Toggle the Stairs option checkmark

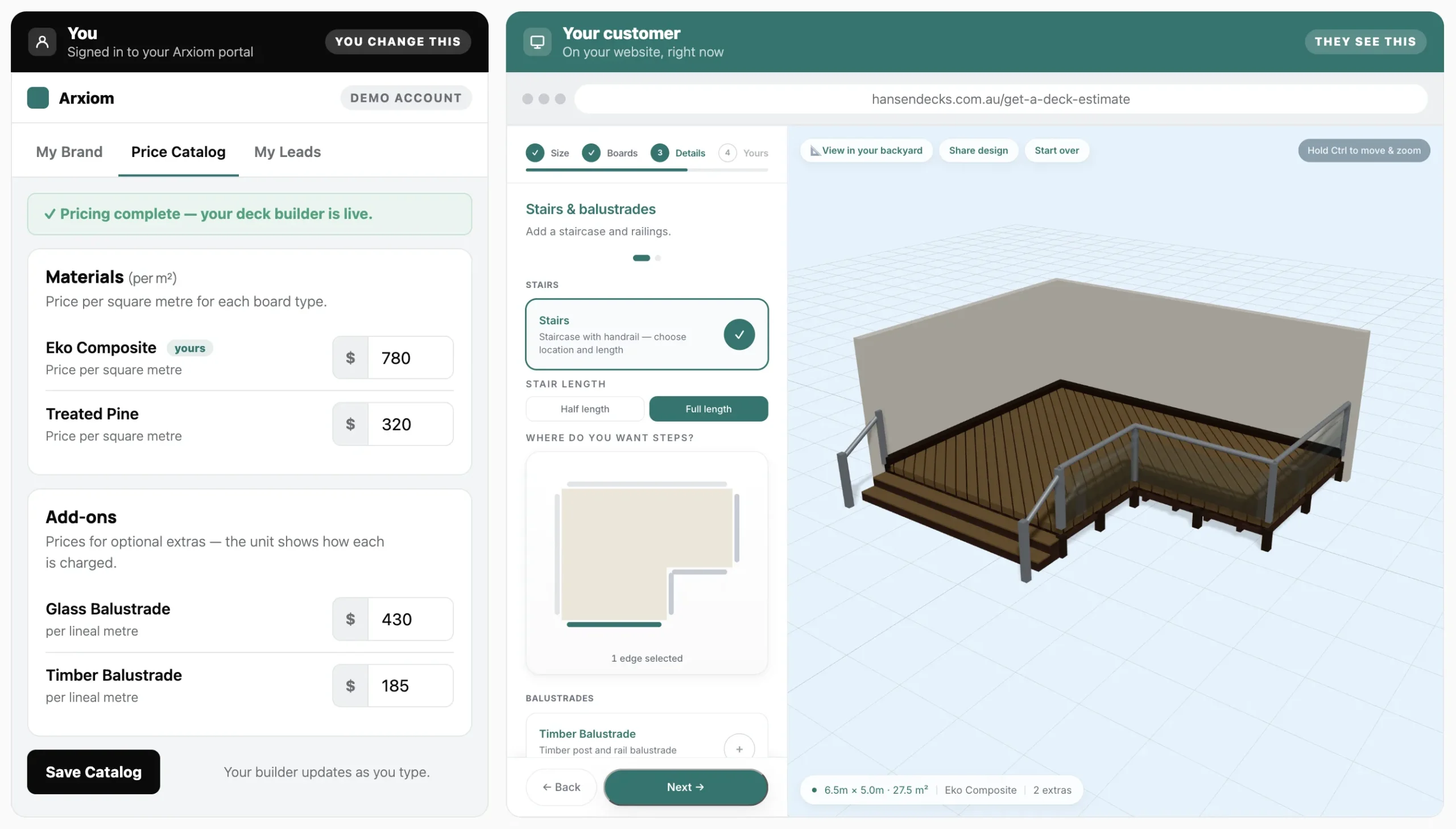click(739, 335)
